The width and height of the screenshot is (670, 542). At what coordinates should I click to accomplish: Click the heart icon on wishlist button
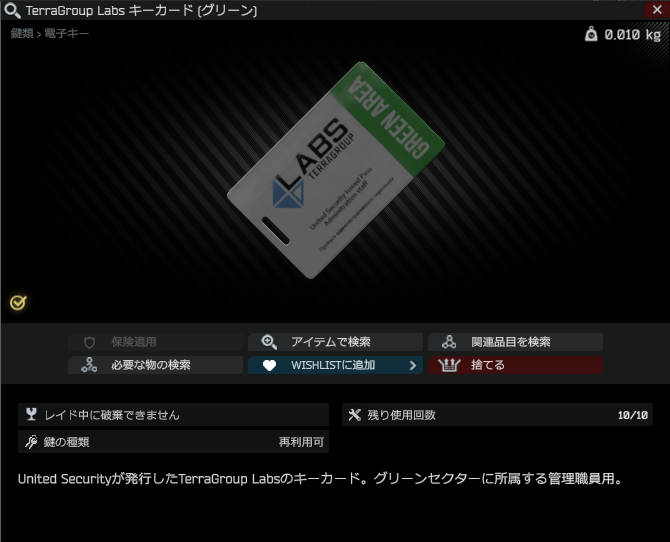pyautogui.click(x=269, y=365)
